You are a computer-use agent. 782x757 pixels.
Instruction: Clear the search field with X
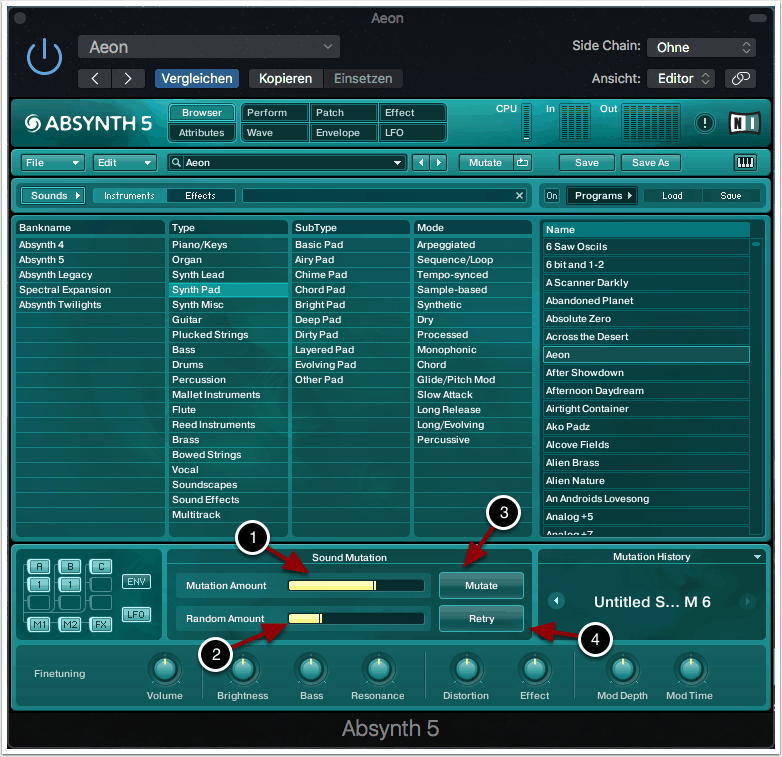519,196
